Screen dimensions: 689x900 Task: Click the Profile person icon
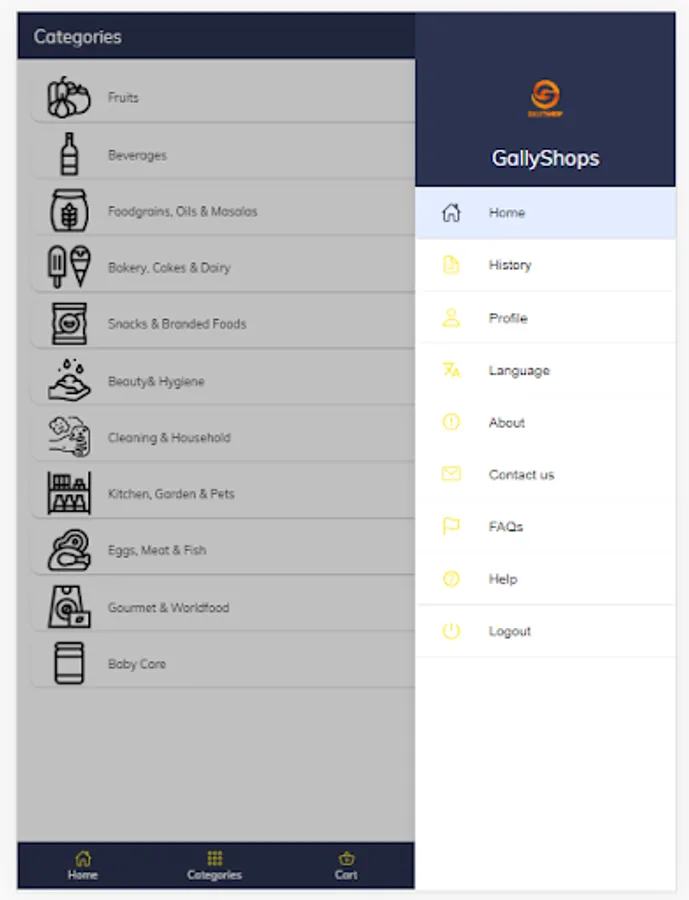pyautogui.click(x=451, y=318)
